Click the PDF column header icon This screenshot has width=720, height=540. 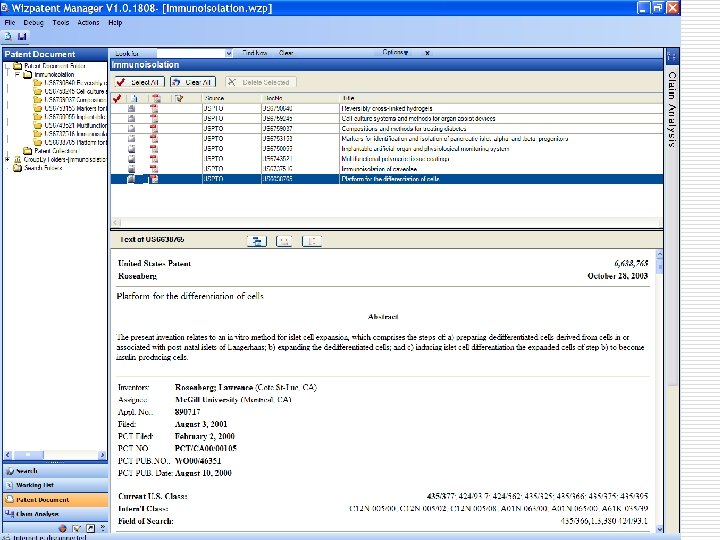tap(157, 98)
